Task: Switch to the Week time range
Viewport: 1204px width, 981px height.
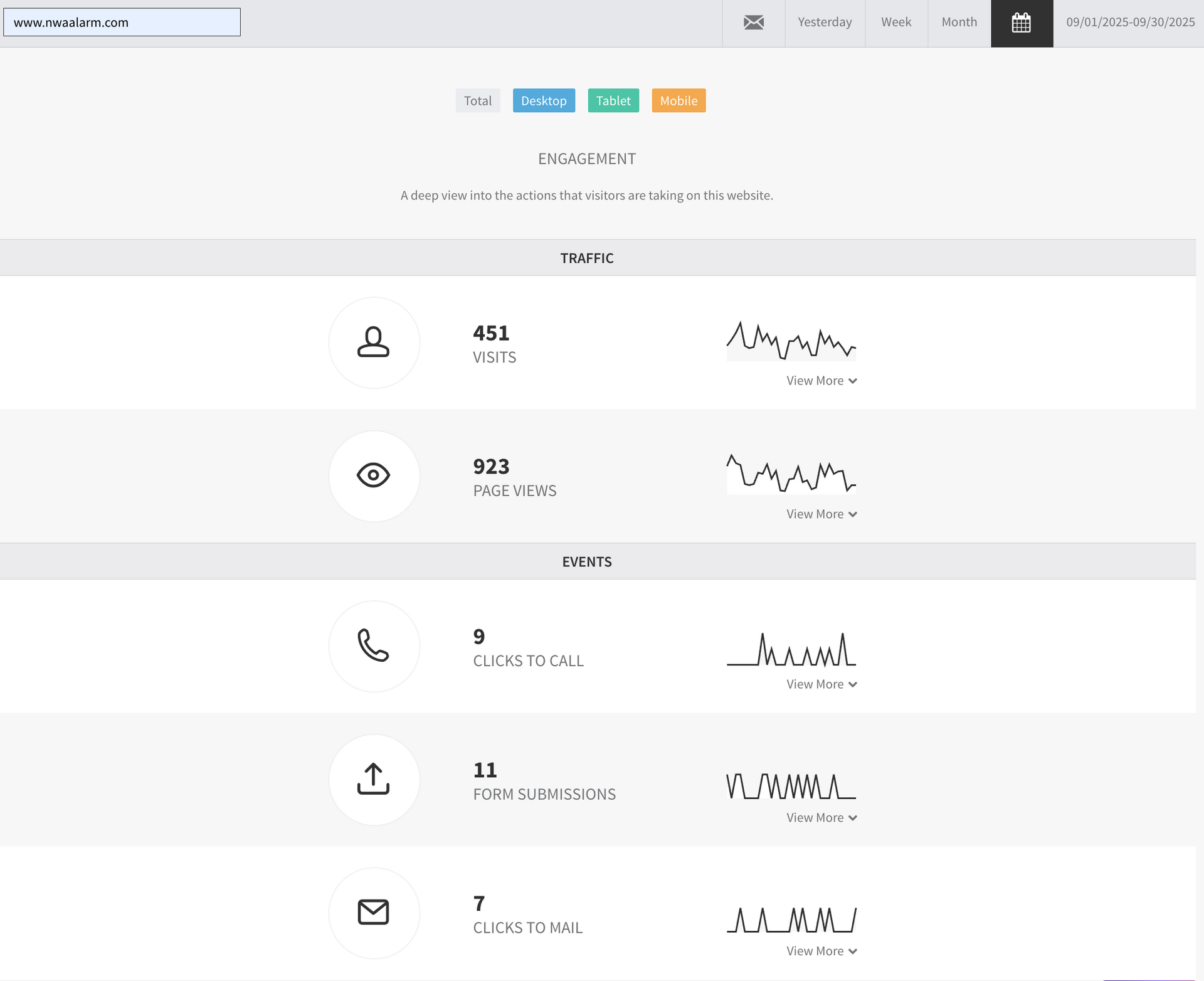Action: click(x=896, y=23)
